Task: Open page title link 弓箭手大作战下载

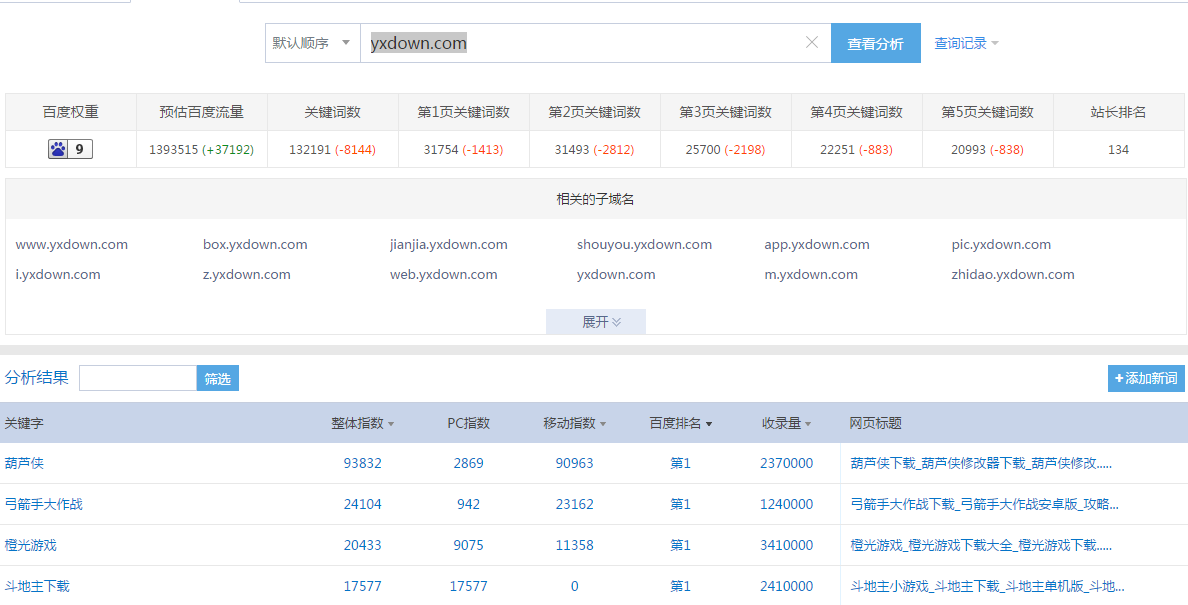Action: 984,504
